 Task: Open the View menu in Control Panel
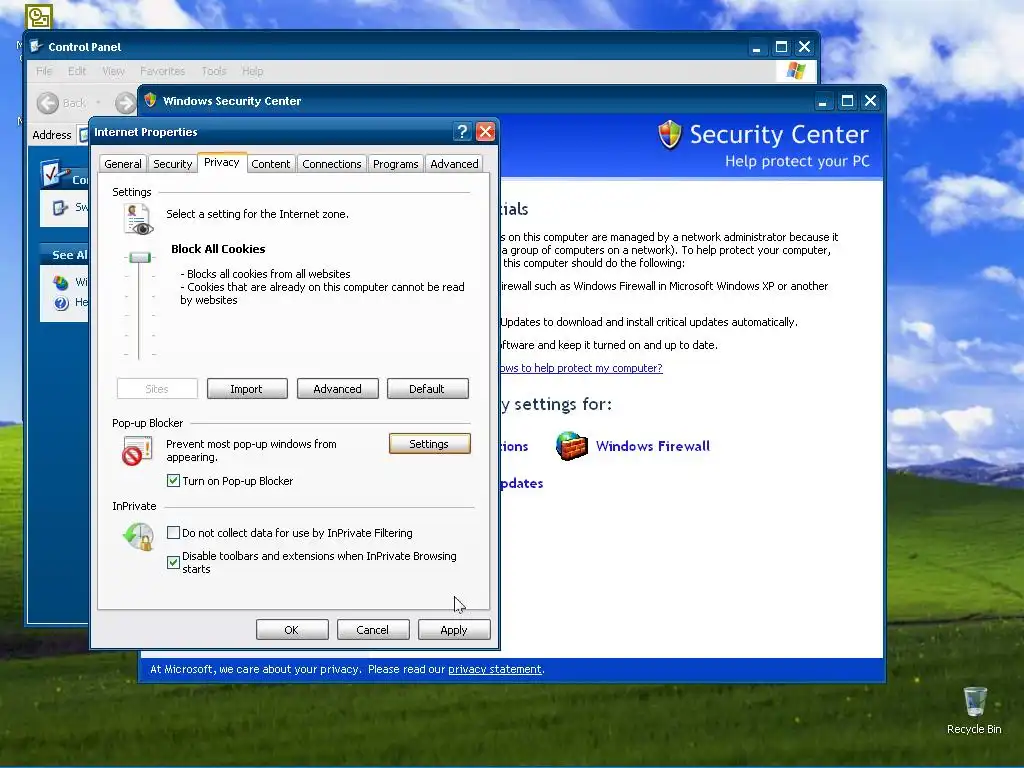[x=113, y=71]
